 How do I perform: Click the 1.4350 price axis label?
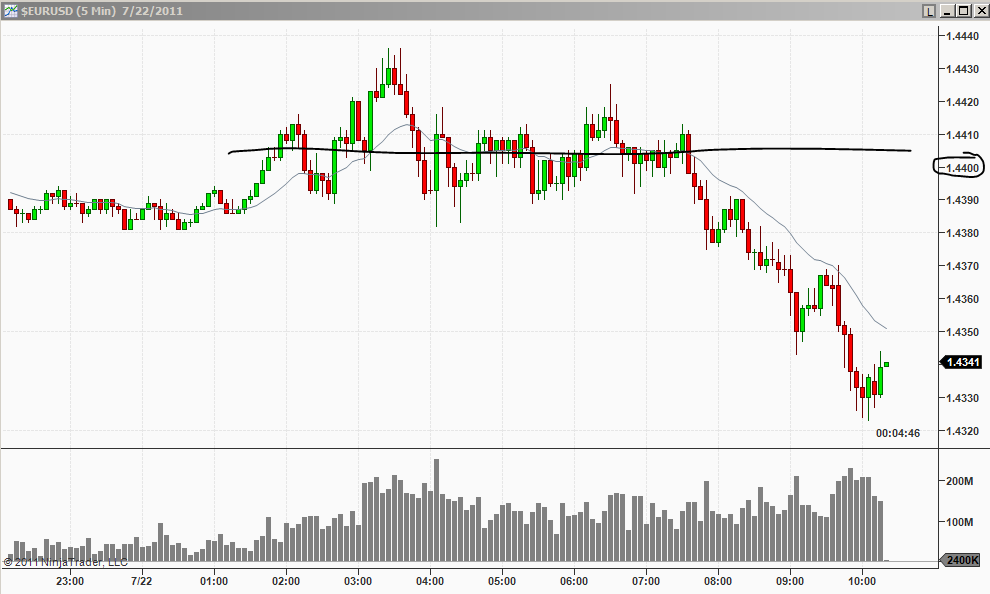[962, 331]
